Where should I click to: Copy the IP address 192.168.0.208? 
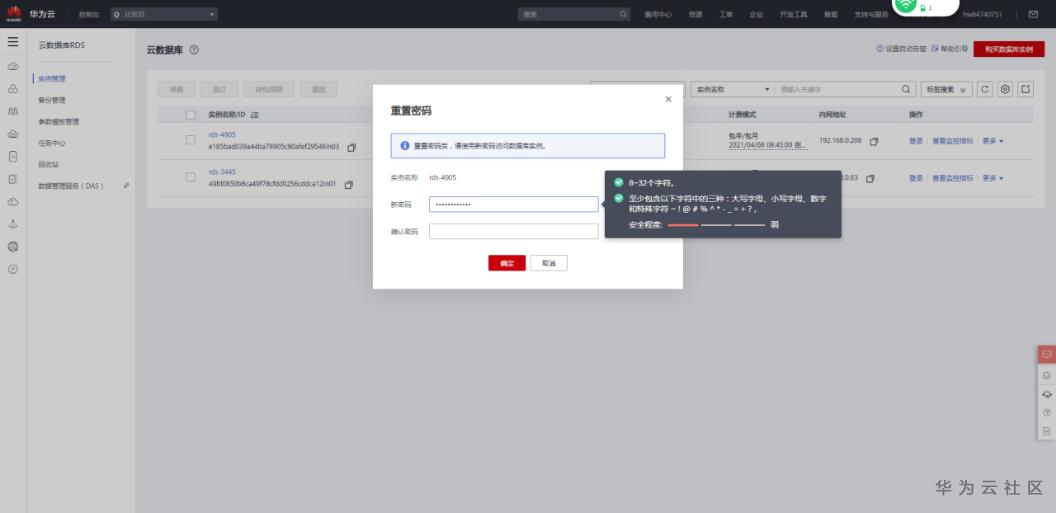click(x=874, y=141)
